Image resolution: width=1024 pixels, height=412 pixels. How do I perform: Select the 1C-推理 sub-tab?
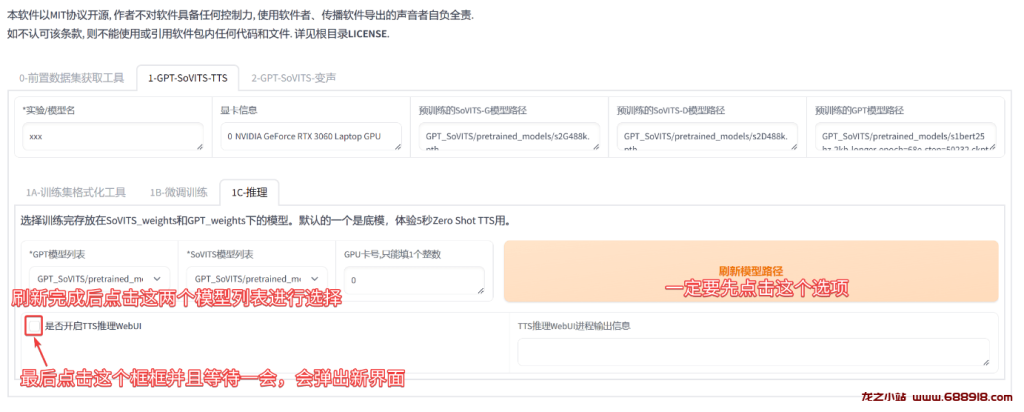(x=249, y=192)
